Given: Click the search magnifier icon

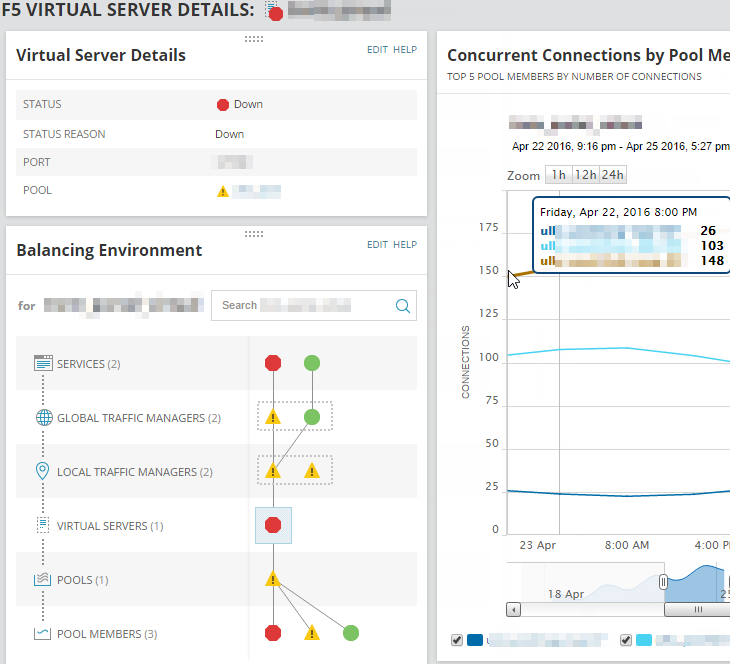Looking at the screenshot, I should coord(403,306).
